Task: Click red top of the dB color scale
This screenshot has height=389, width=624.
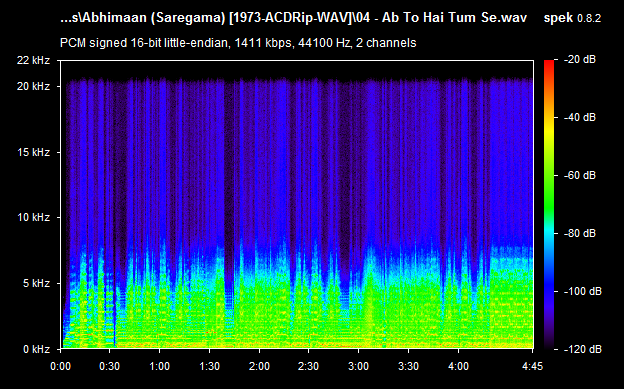Action: point(549,65)
